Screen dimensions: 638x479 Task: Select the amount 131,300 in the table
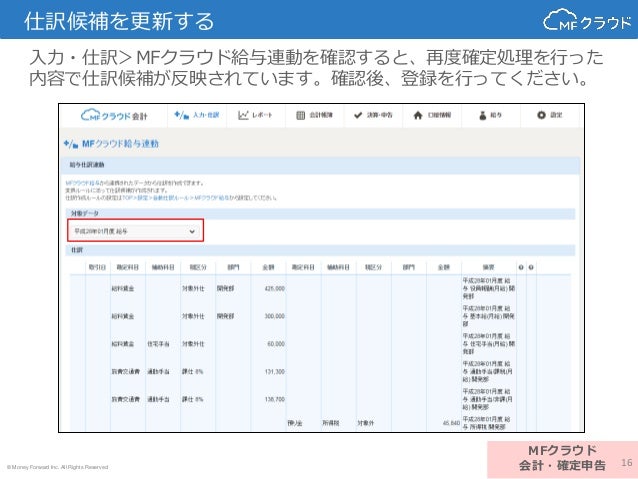pyautogui.click(x=275, y=372)
